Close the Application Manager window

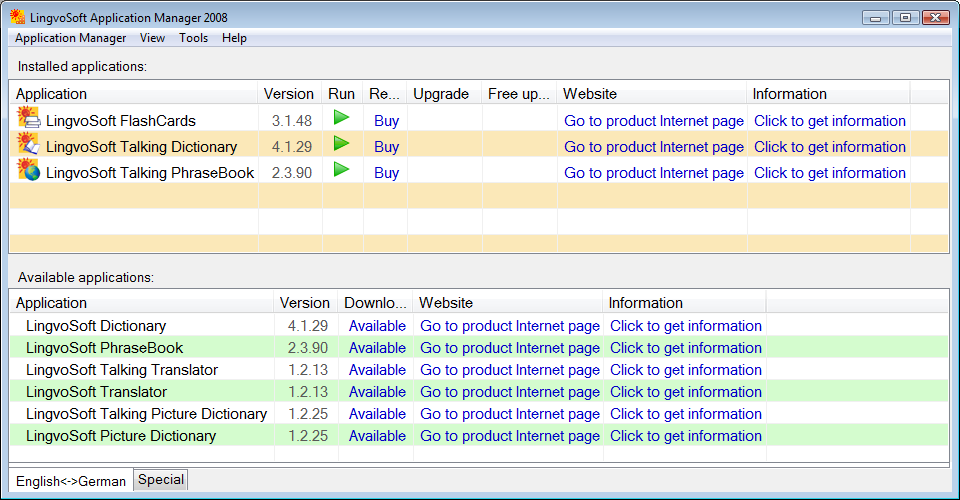[x=936, y=18]
